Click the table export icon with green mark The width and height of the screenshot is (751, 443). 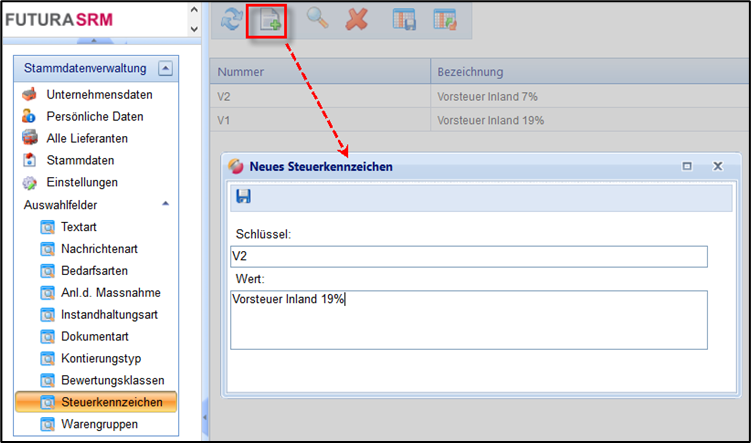click(445, 21)
